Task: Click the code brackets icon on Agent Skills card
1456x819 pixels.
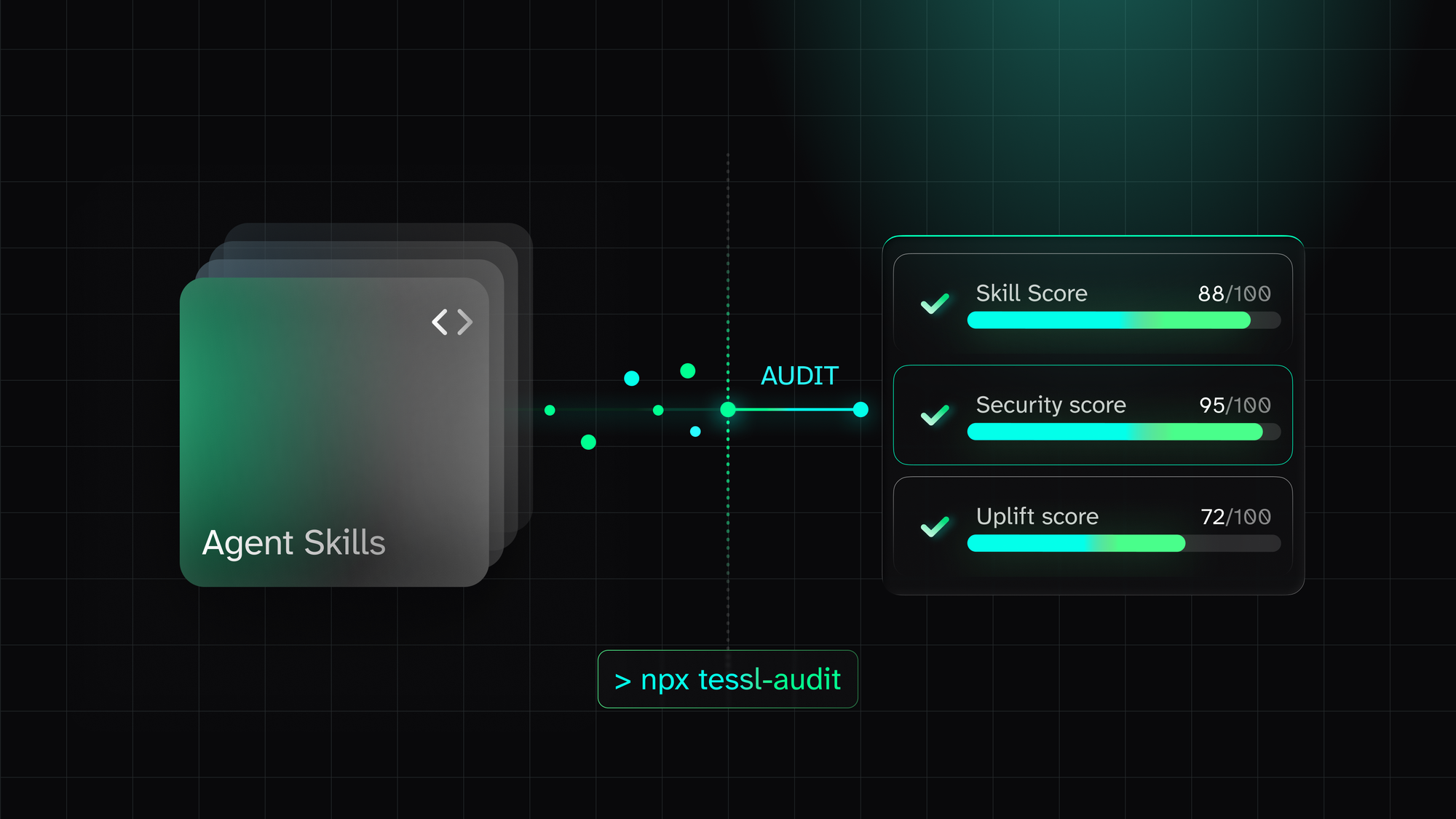Action: (452, 322)
